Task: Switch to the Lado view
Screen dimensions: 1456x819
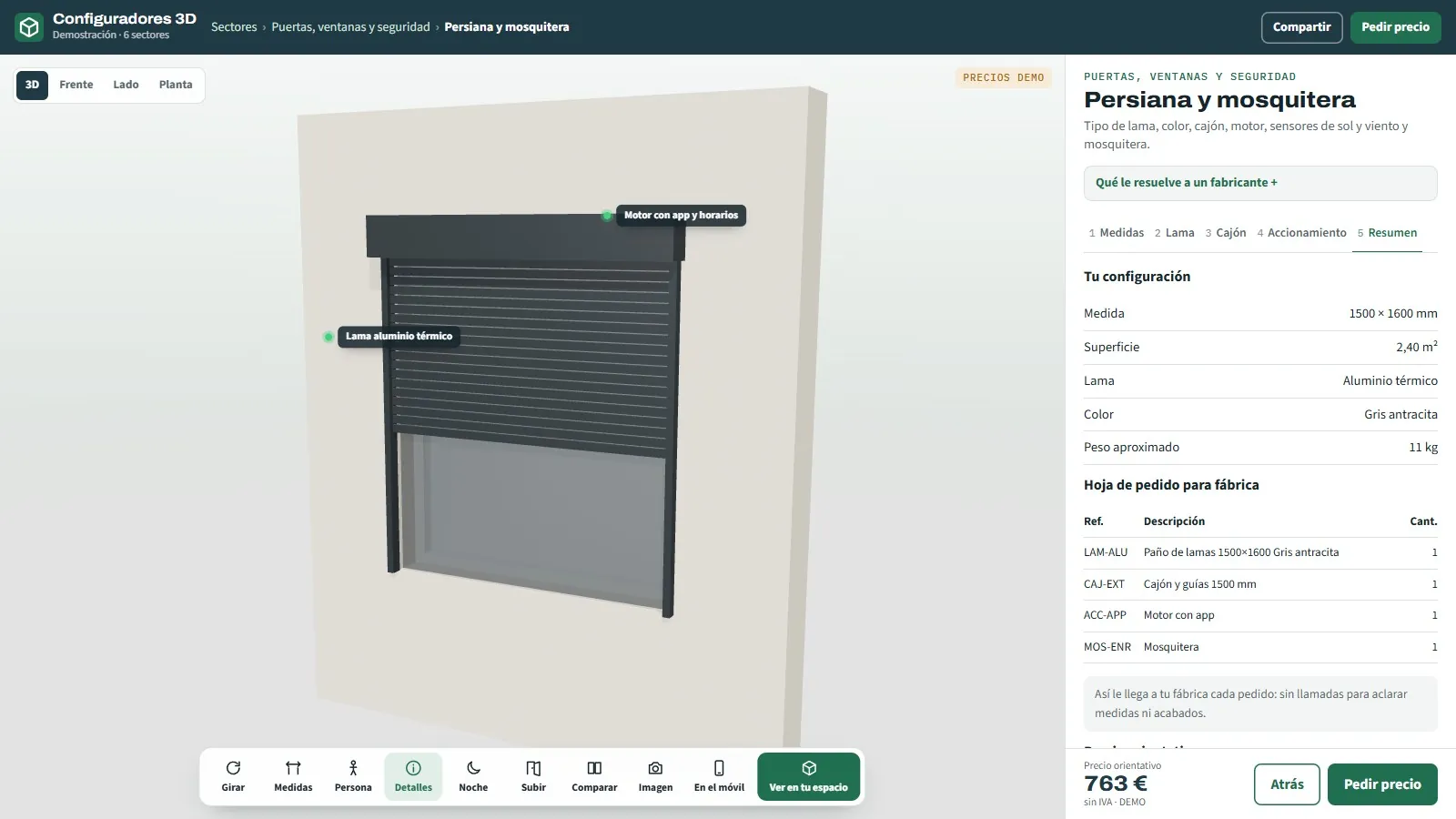Action: pyautogui.click(x=126, y=85)
